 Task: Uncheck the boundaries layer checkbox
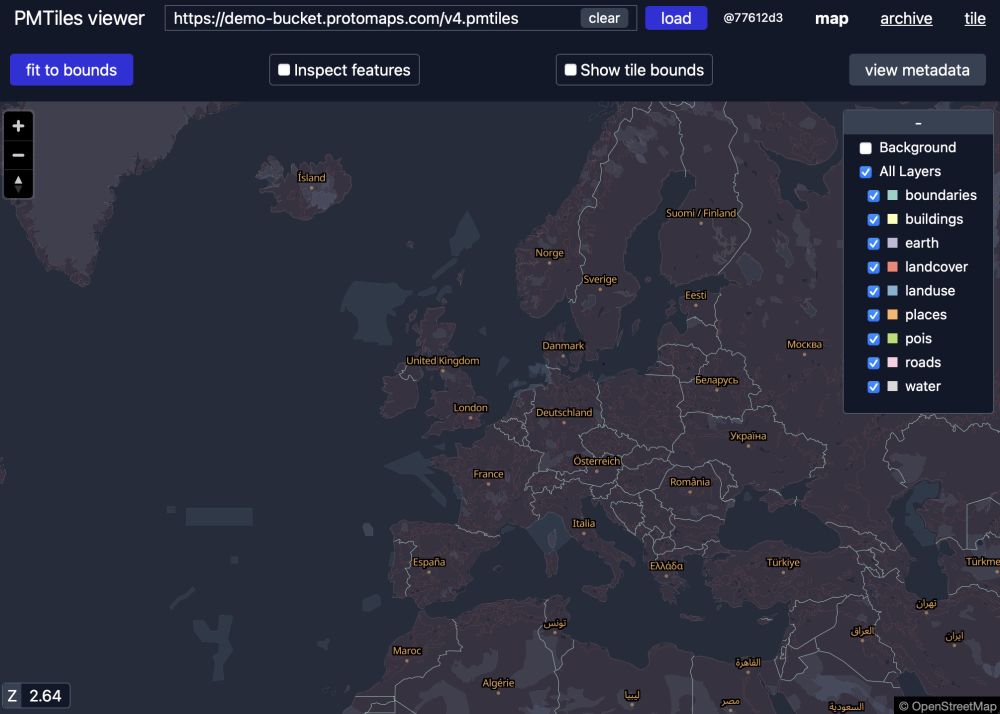coord(874,196)
